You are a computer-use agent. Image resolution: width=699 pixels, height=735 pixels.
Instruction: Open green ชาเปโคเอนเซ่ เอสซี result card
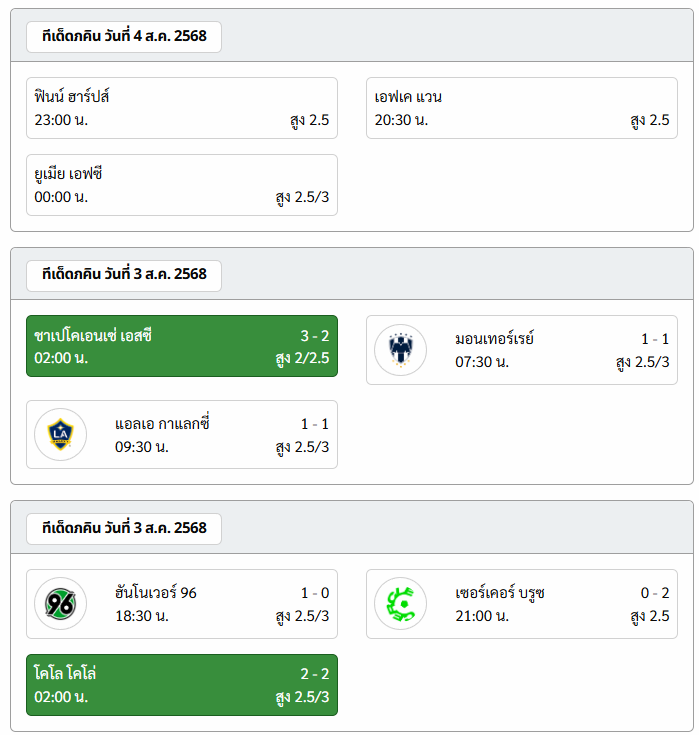pyautogui.click(x=182, y=346)
